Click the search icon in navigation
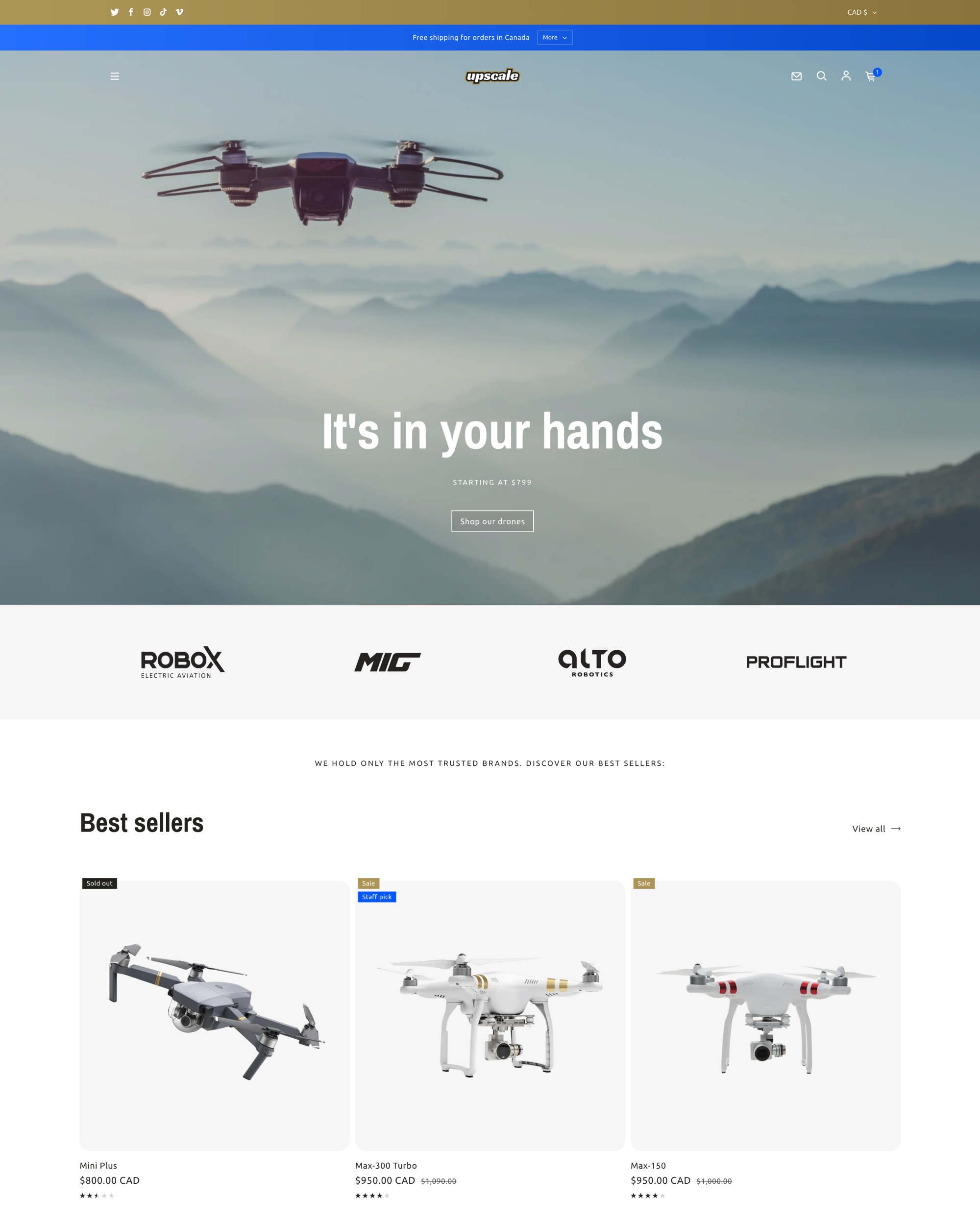The height and width of the screenshot is (1223, 980). pos(820,76)
